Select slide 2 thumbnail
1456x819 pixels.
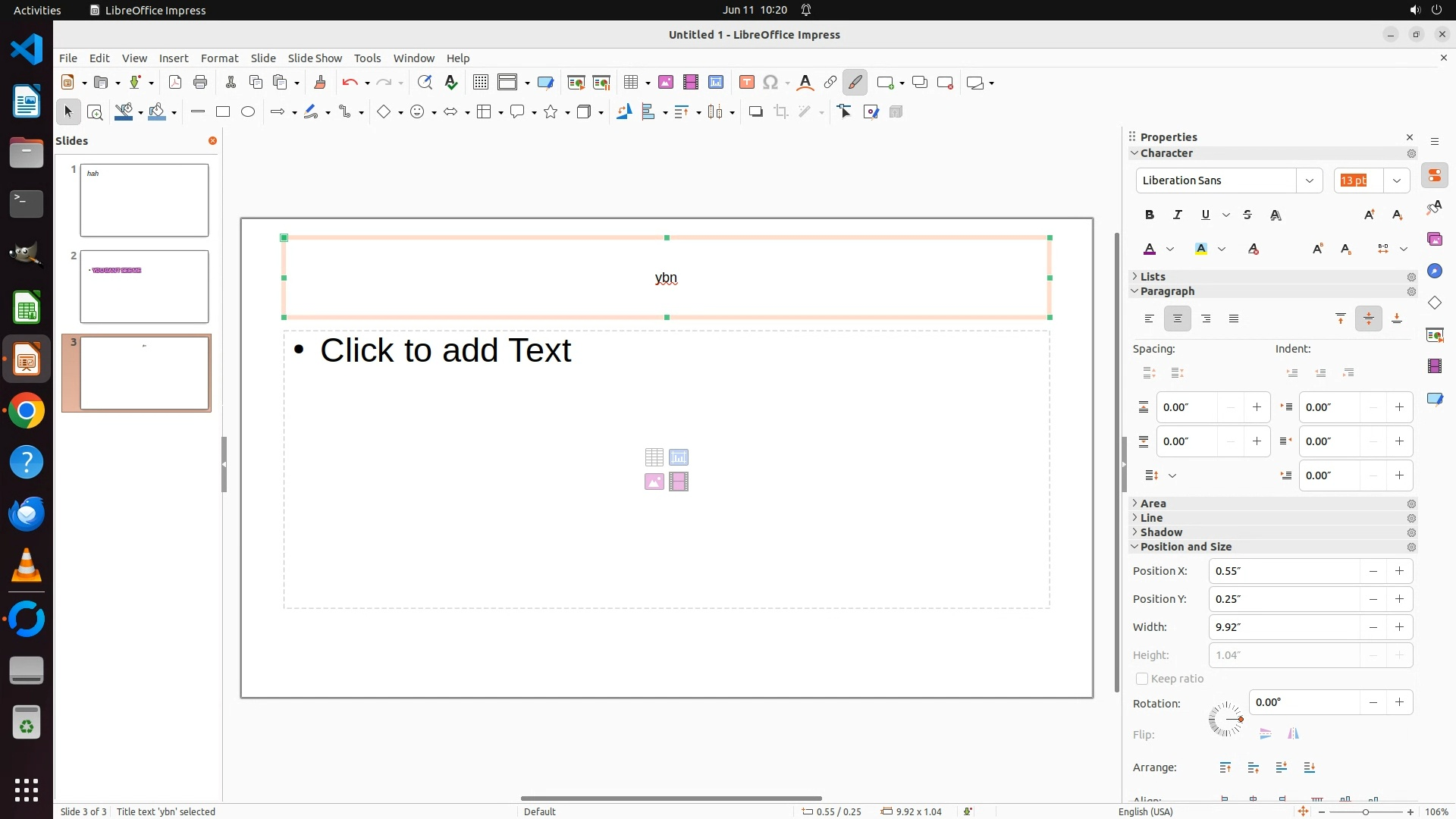tap(144, 287)
